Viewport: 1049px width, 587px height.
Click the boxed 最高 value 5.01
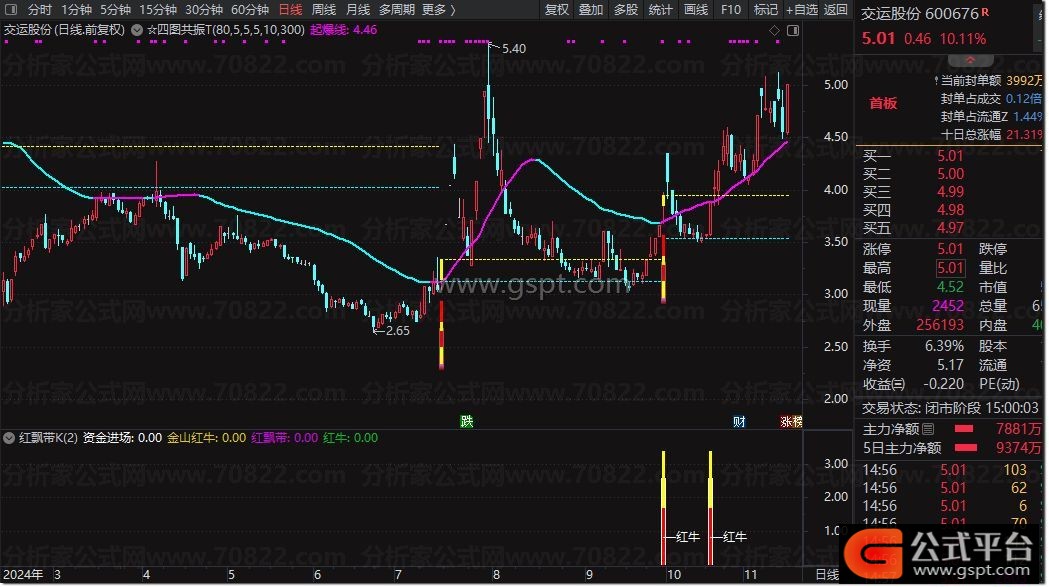pos(950,268)
